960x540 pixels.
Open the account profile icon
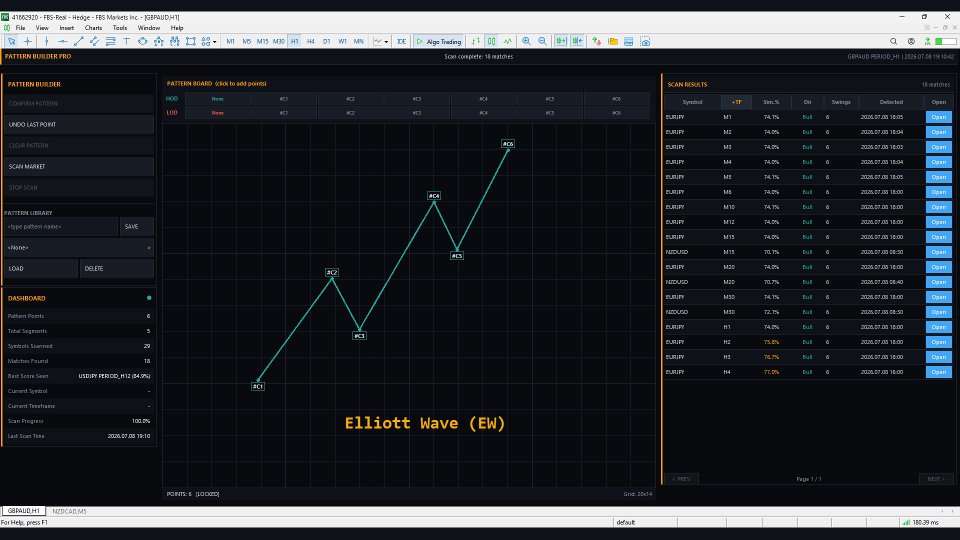[911, 42]
